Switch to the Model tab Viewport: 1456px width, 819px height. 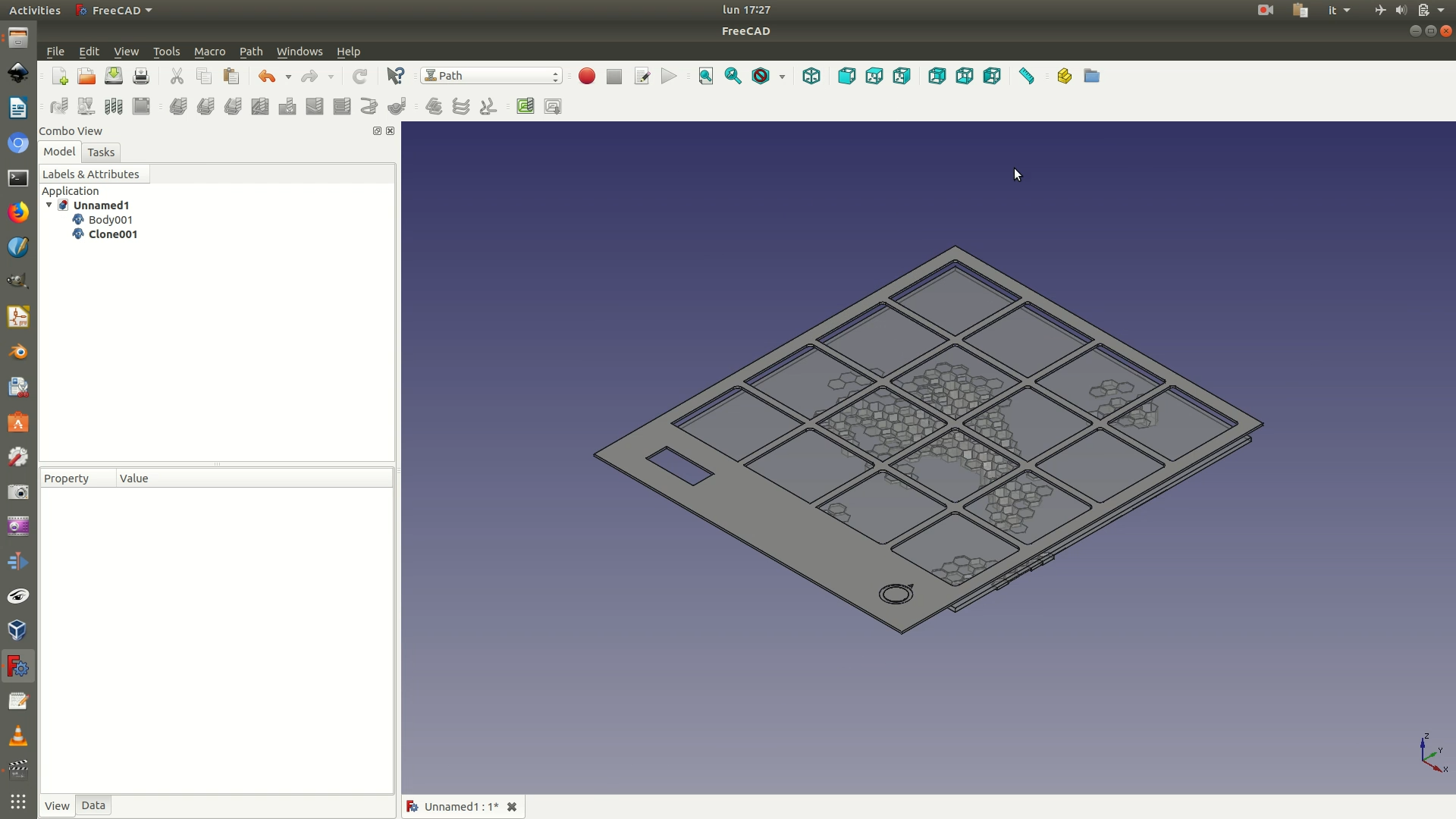[59, 152]
